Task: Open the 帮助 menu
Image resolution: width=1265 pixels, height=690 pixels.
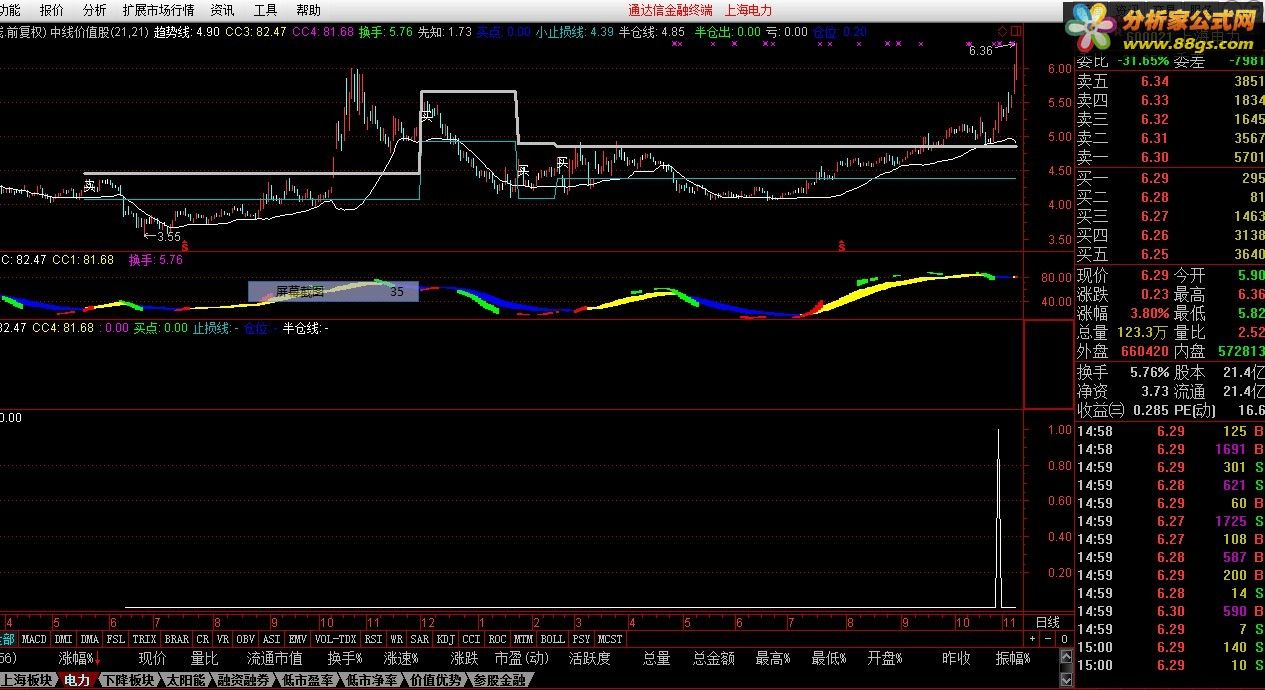Action: pos(308,10)
